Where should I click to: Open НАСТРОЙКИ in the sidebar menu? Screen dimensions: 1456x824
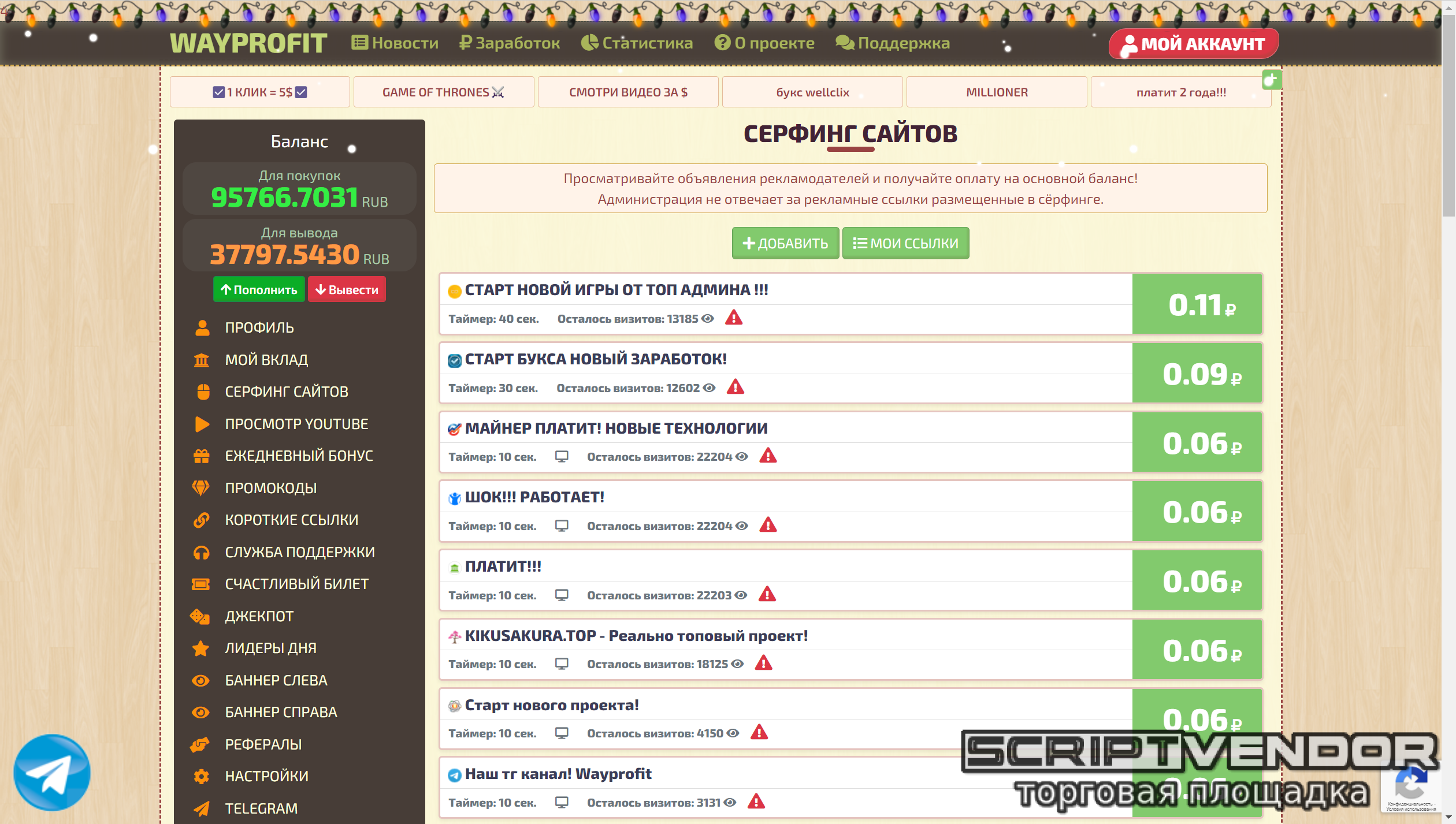pyautogui.click(x=266, y=776)
